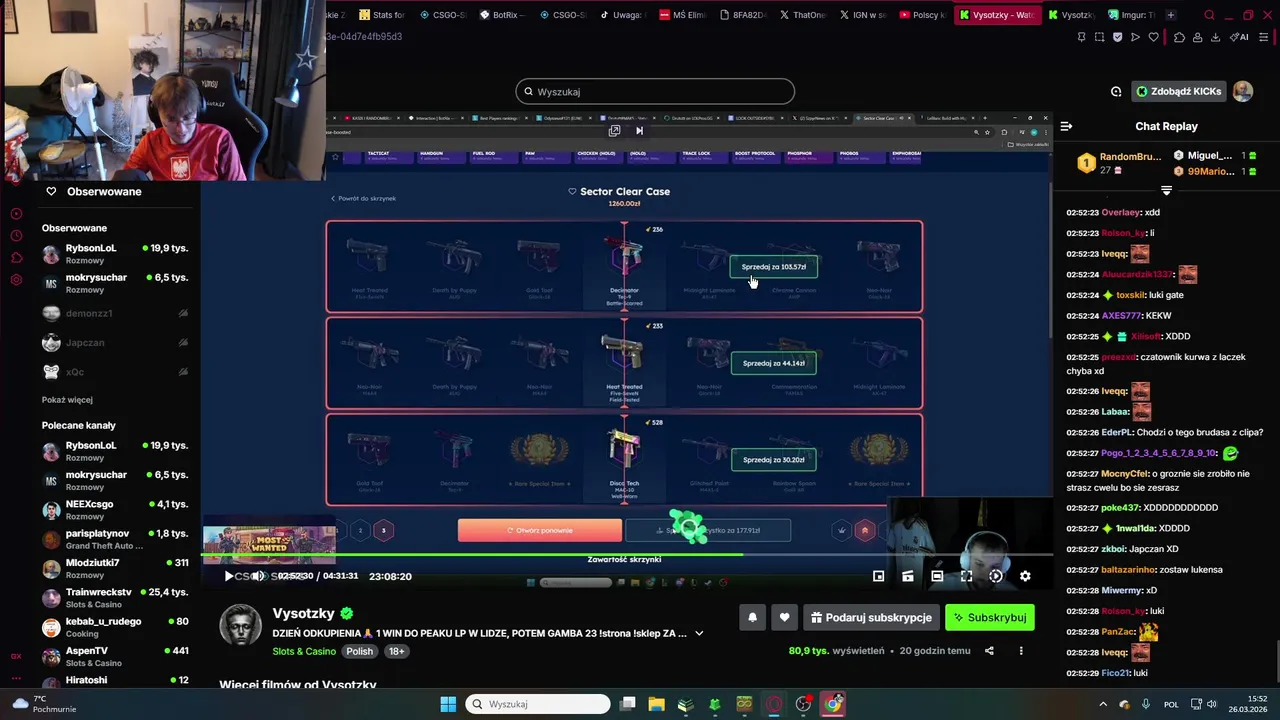
Task: Open Windows Start menu
Action: click(x=448, y=704)
